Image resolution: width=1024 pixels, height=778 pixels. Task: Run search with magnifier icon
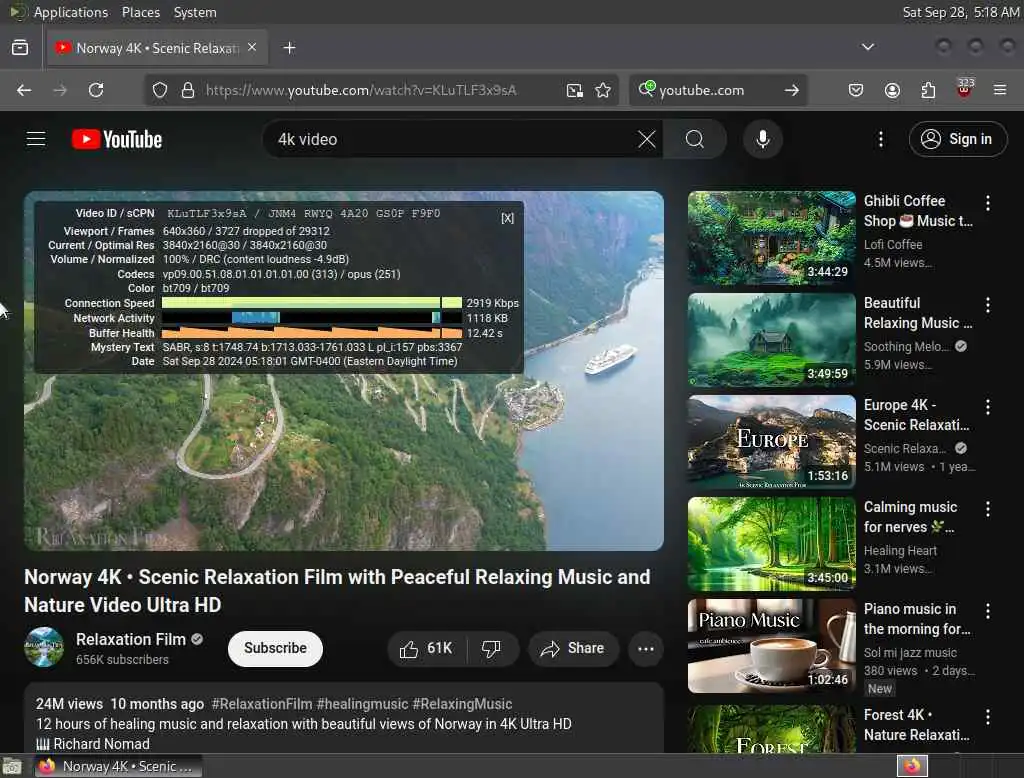(x=695, y=139)
